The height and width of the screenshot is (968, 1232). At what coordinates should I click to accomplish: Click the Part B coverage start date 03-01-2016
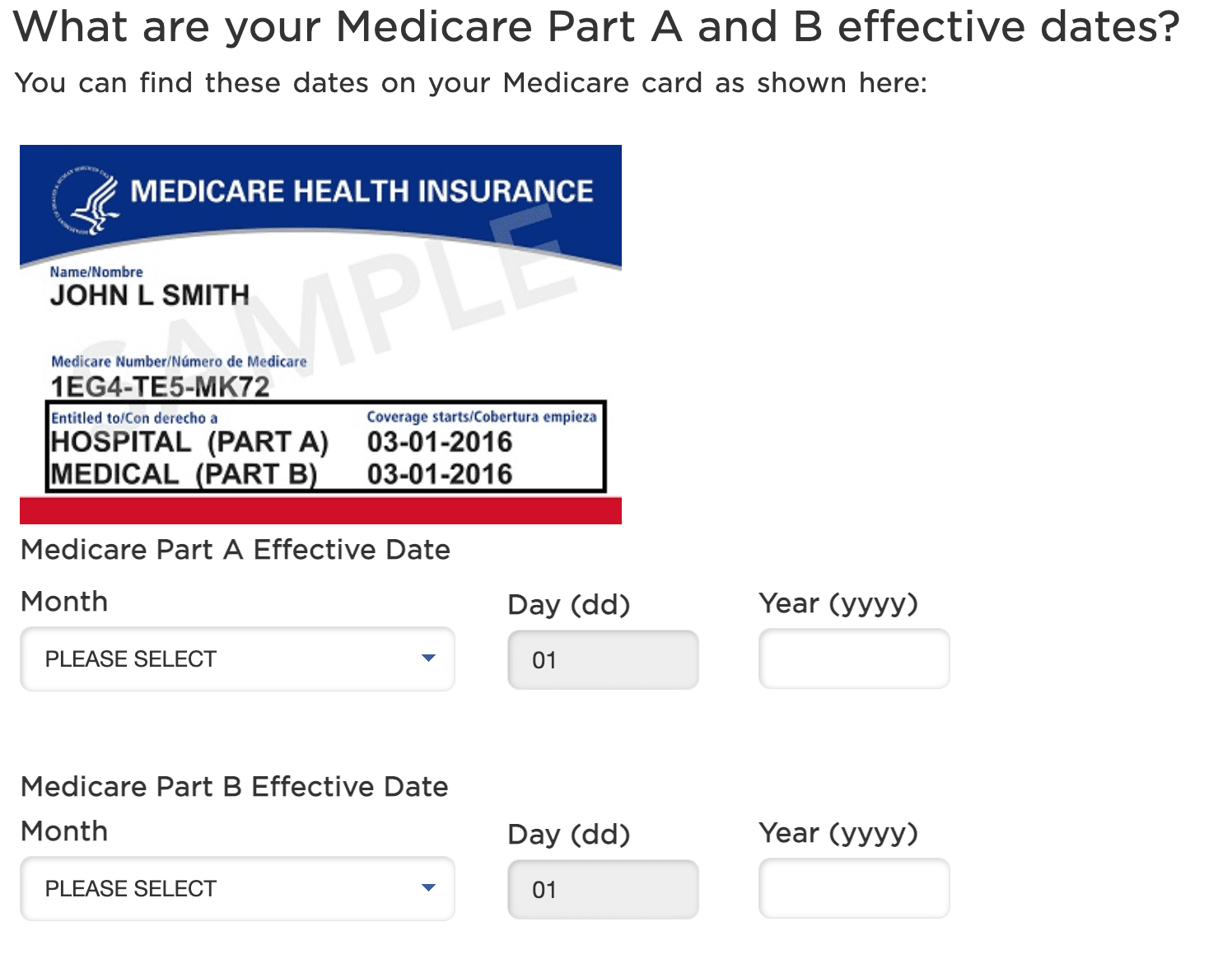440,473
